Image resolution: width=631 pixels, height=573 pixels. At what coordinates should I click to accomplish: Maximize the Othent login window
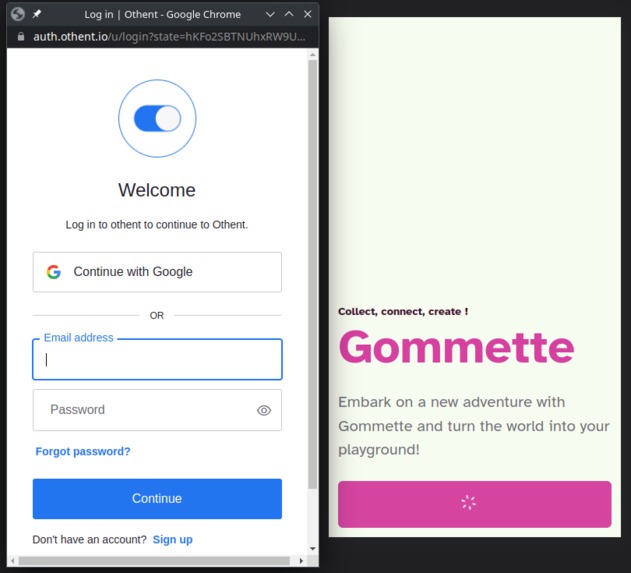[x=289, y=14]
